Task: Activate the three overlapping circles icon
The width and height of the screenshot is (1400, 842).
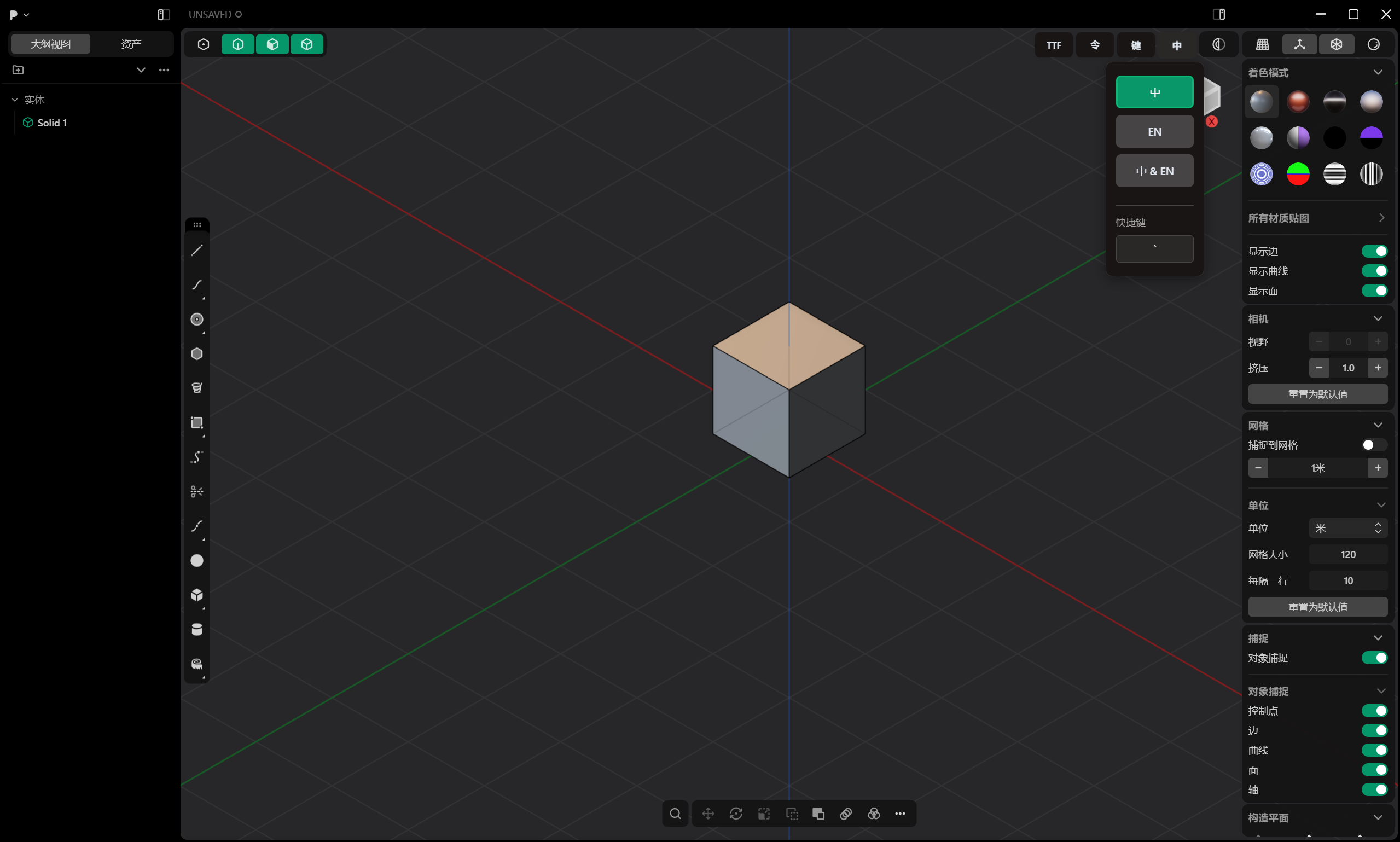Action: pos(874,814)
